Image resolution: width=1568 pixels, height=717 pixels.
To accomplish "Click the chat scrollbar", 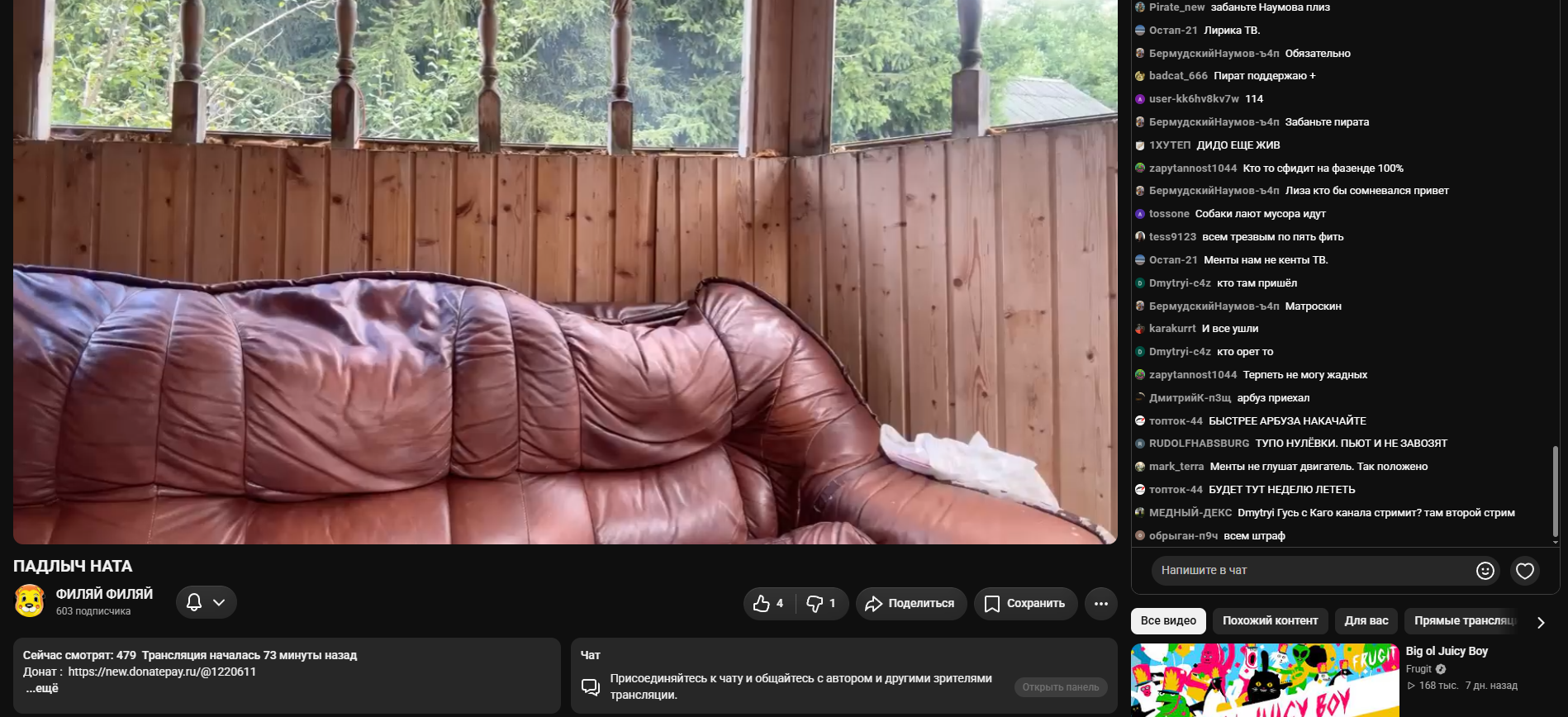I will point(1556,492).
